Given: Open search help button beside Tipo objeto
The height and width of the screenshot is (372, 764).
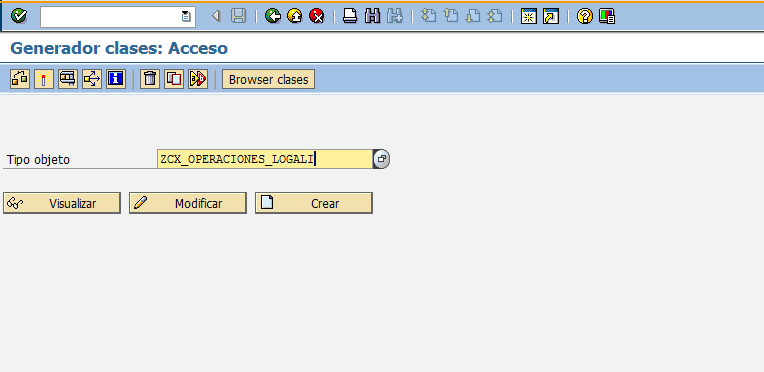Looking at the screenshot, I should pyautogui.click(x=381, y=159).
